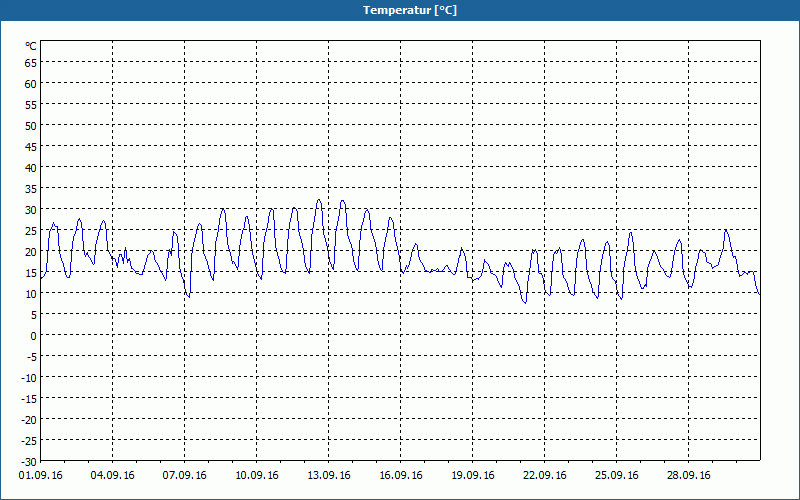Click the 50 y-axis label
The height and width of the screenshot is (500, 800).
31,126
